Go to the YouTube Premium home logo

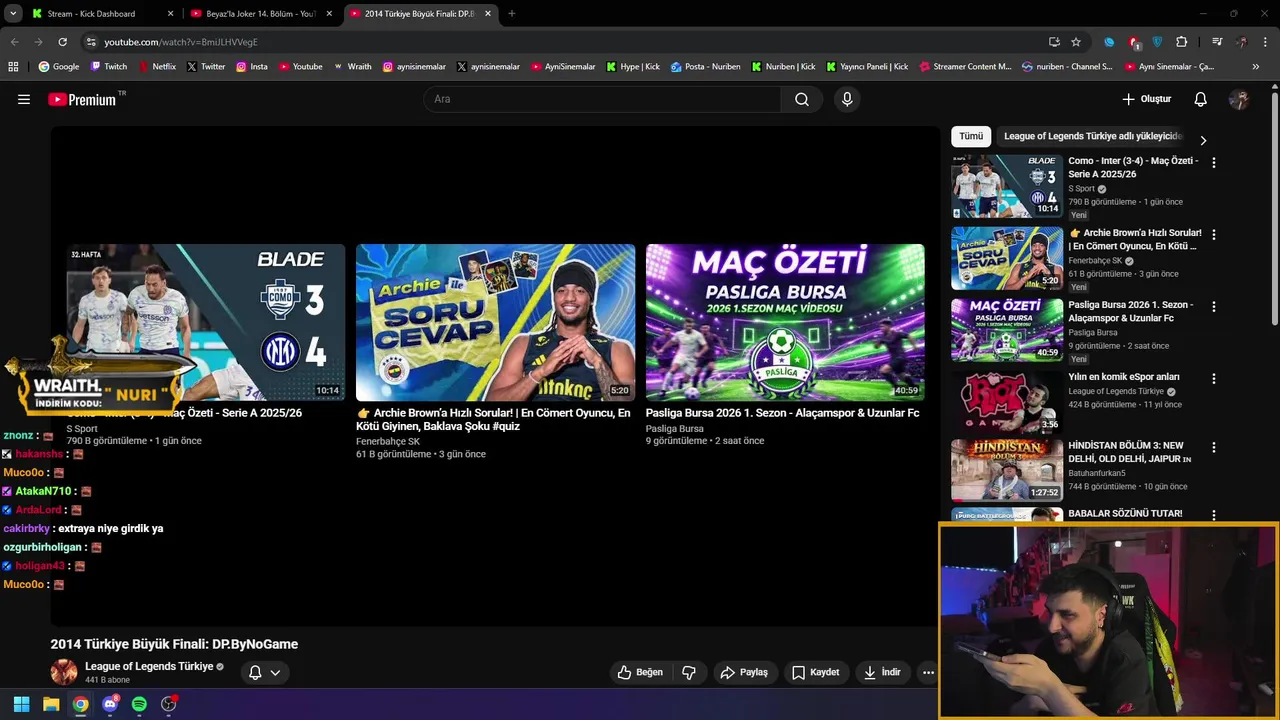click(82, 99)
